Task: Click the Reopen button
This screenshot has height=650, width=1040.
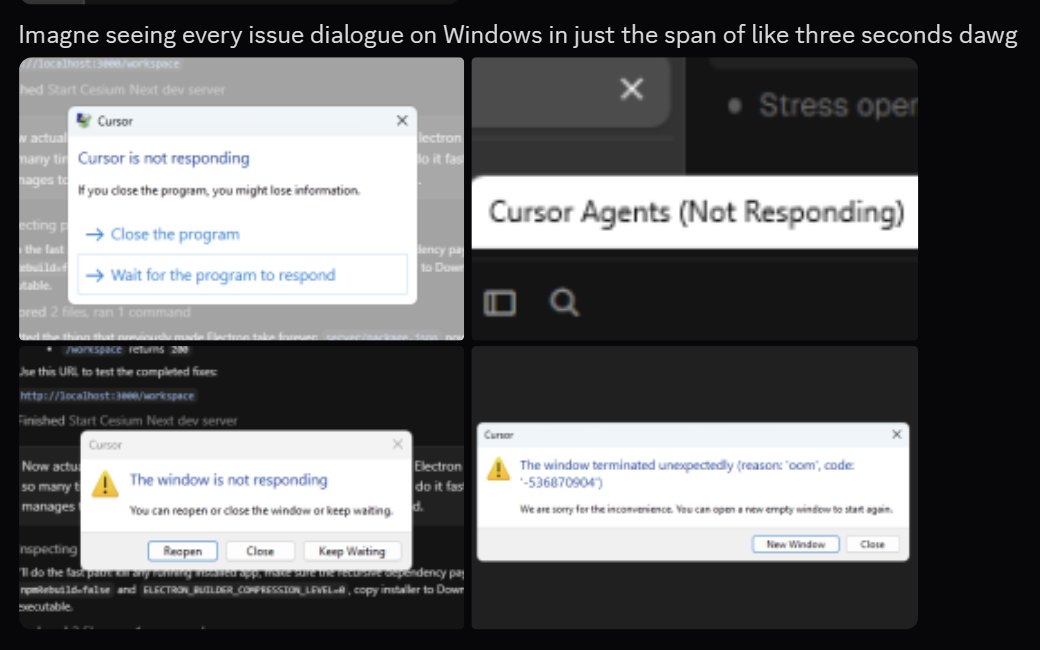Action: [182, 551]
